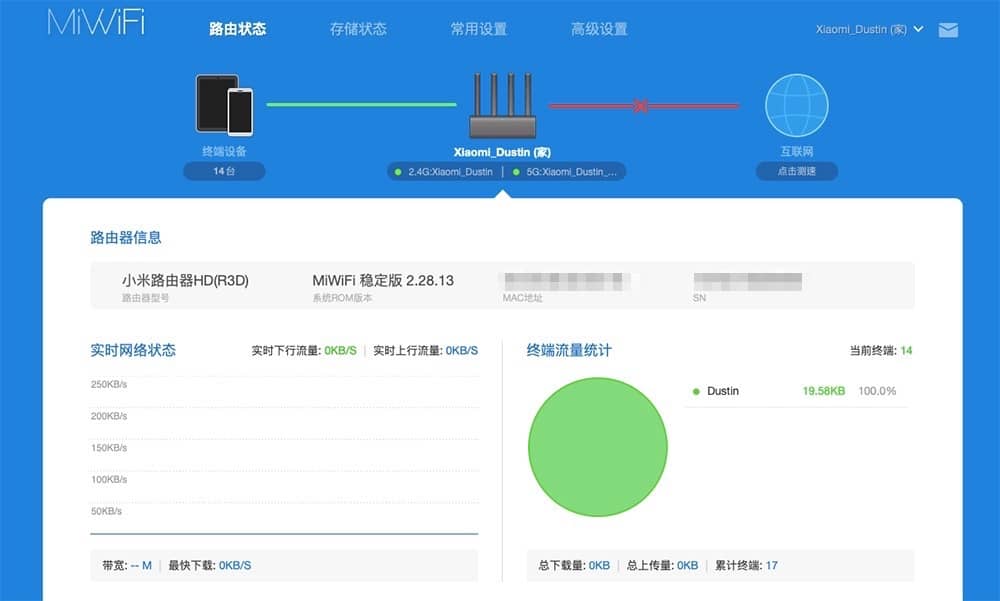Switch to the 存储状态 tab

[x=358, y=29]
